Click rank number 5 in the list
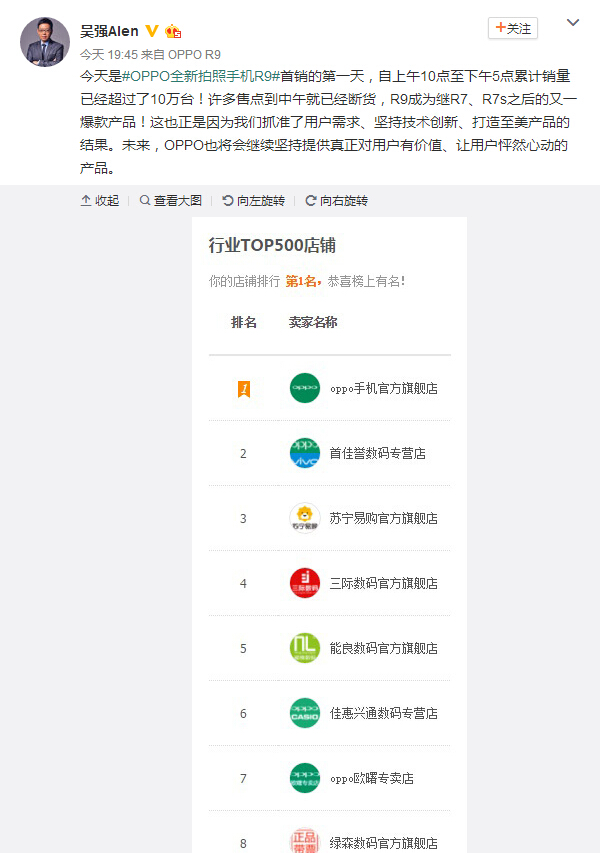The height and width of the screenshot is (853, 600). 243,649
